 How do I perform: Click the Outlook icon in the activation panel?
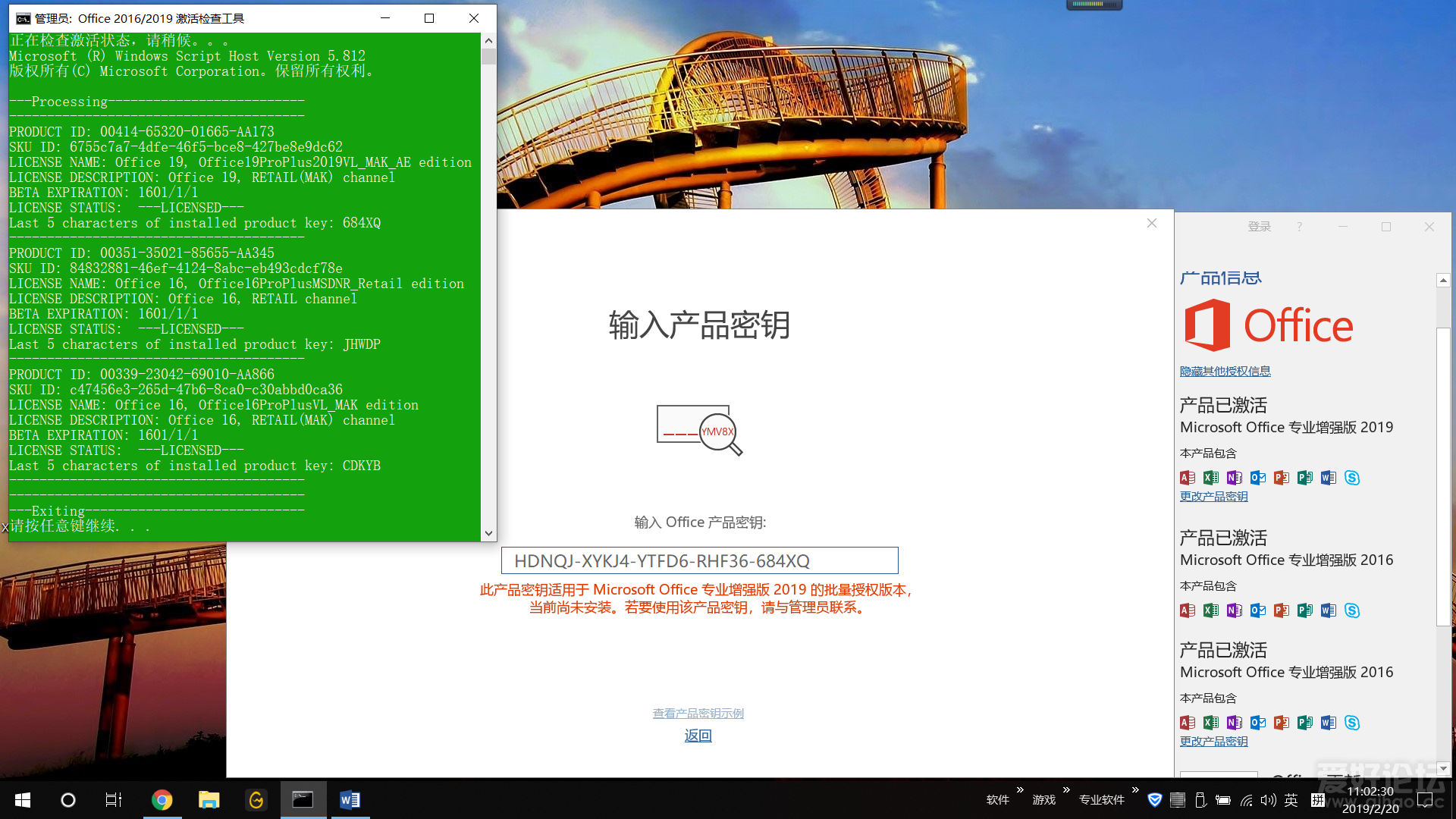click(1258, 478)
